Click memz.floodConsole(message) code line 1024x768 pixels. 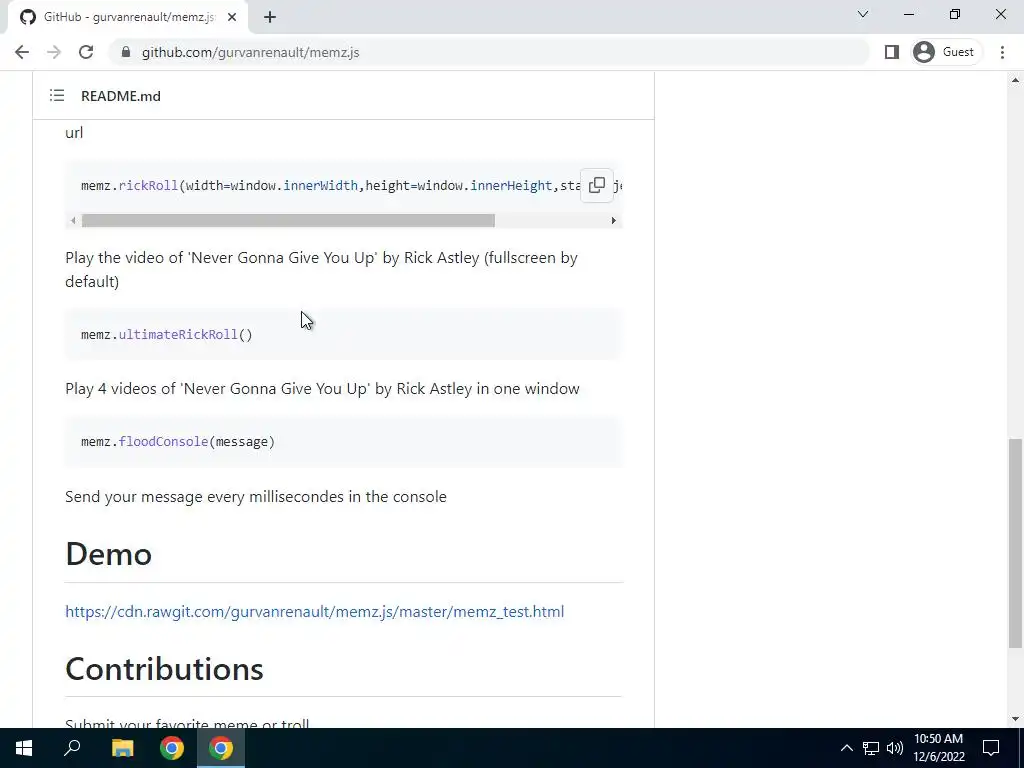(x=178, y=441)
